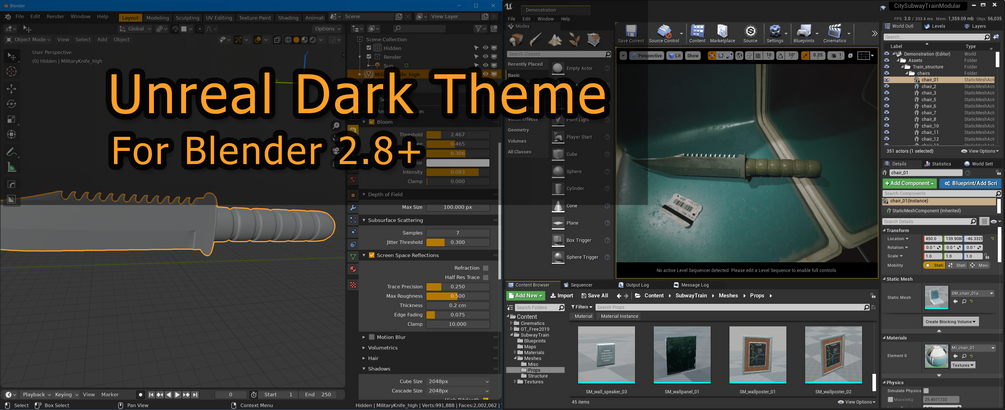This screenshot has height=410, width=1005.
Task: Select the Paint mode brush icon in Modes
Action: tap(537, 40)
